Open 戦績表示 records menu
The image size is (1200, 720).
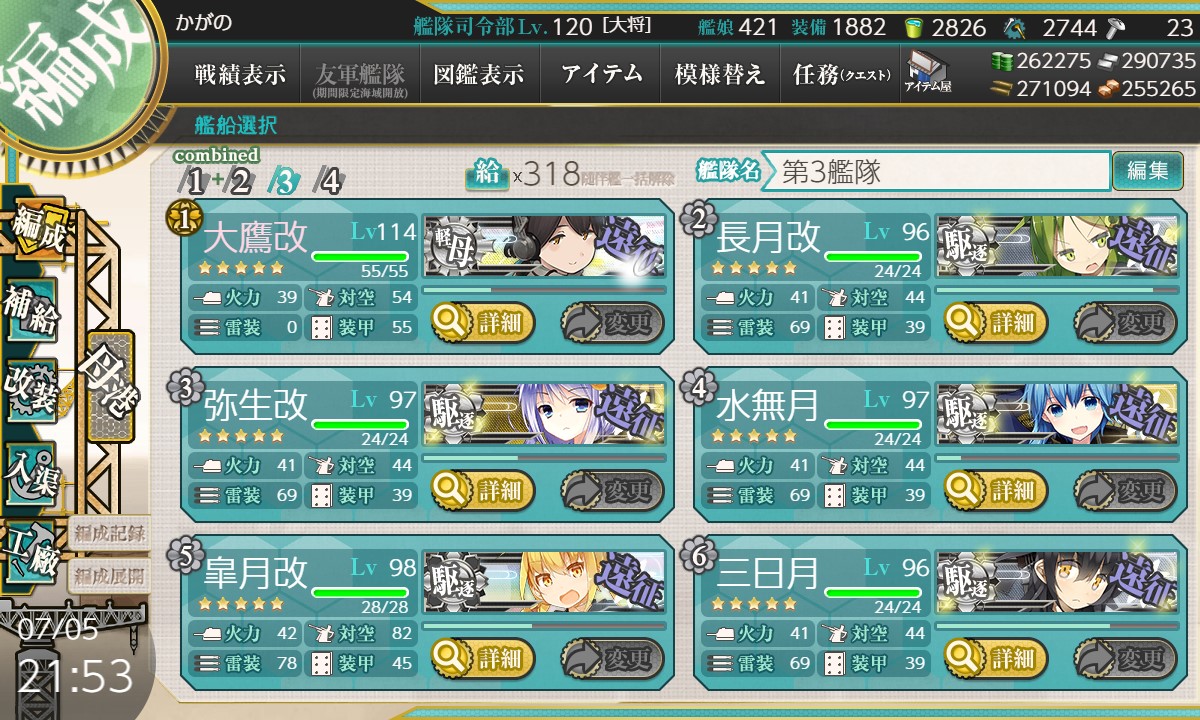point(240,74)
